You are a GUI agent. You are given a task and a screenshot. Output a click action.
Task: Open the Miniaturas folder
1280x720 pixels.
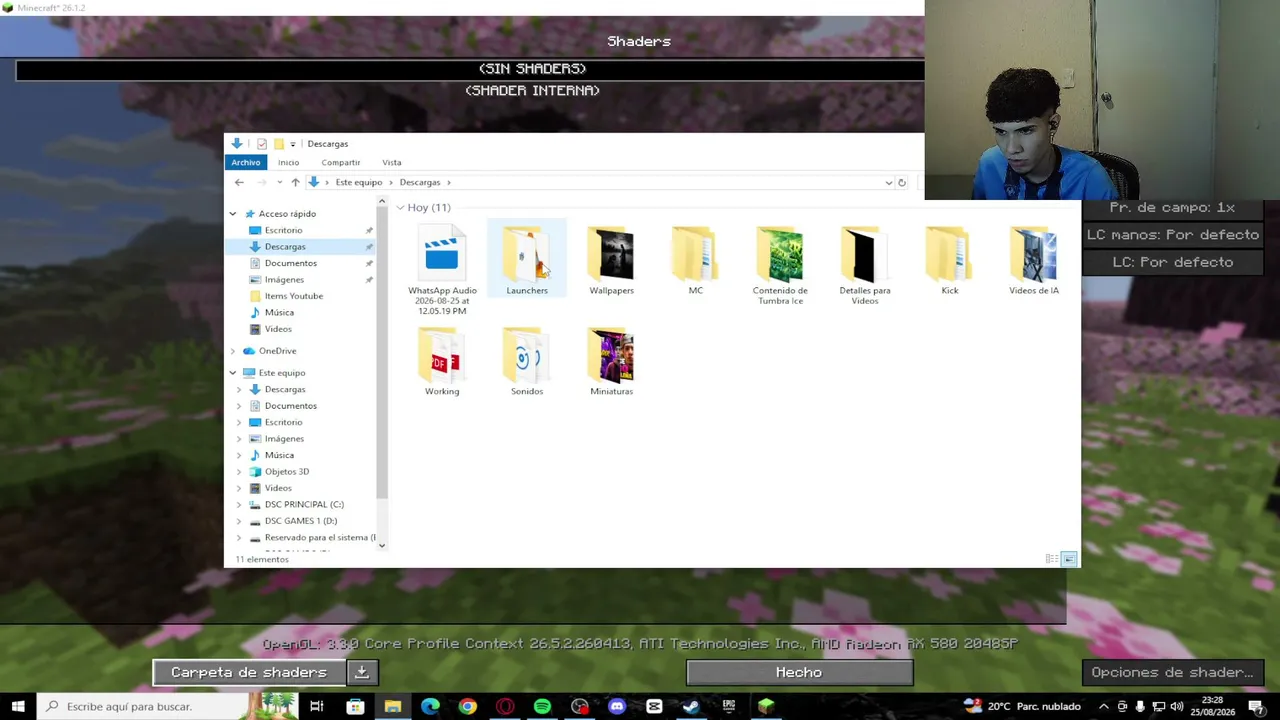coord(611,361)
